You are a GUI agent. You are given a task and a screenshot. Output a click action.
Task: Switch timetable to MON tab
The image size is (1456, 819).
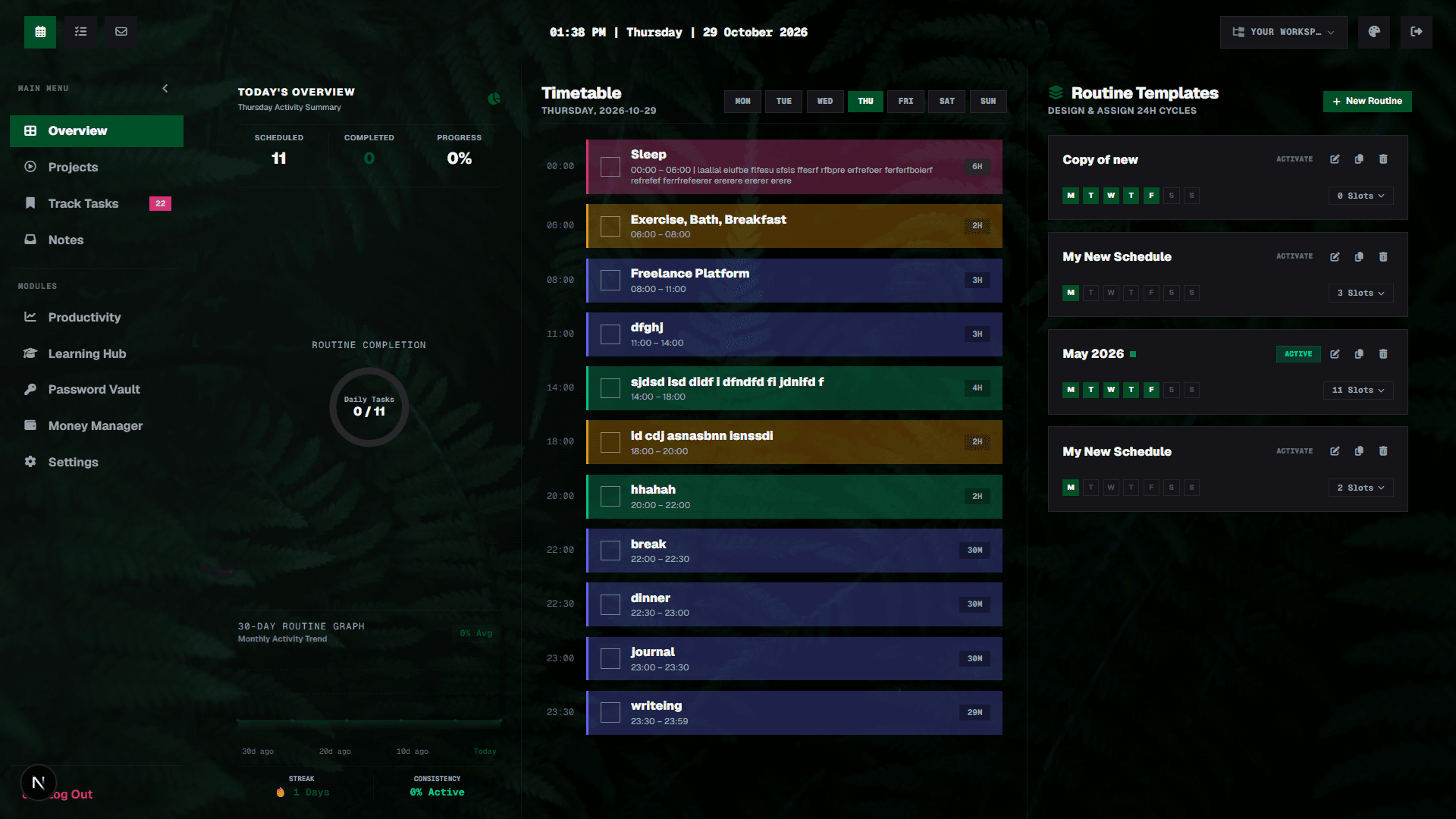[x=742, y=102]
